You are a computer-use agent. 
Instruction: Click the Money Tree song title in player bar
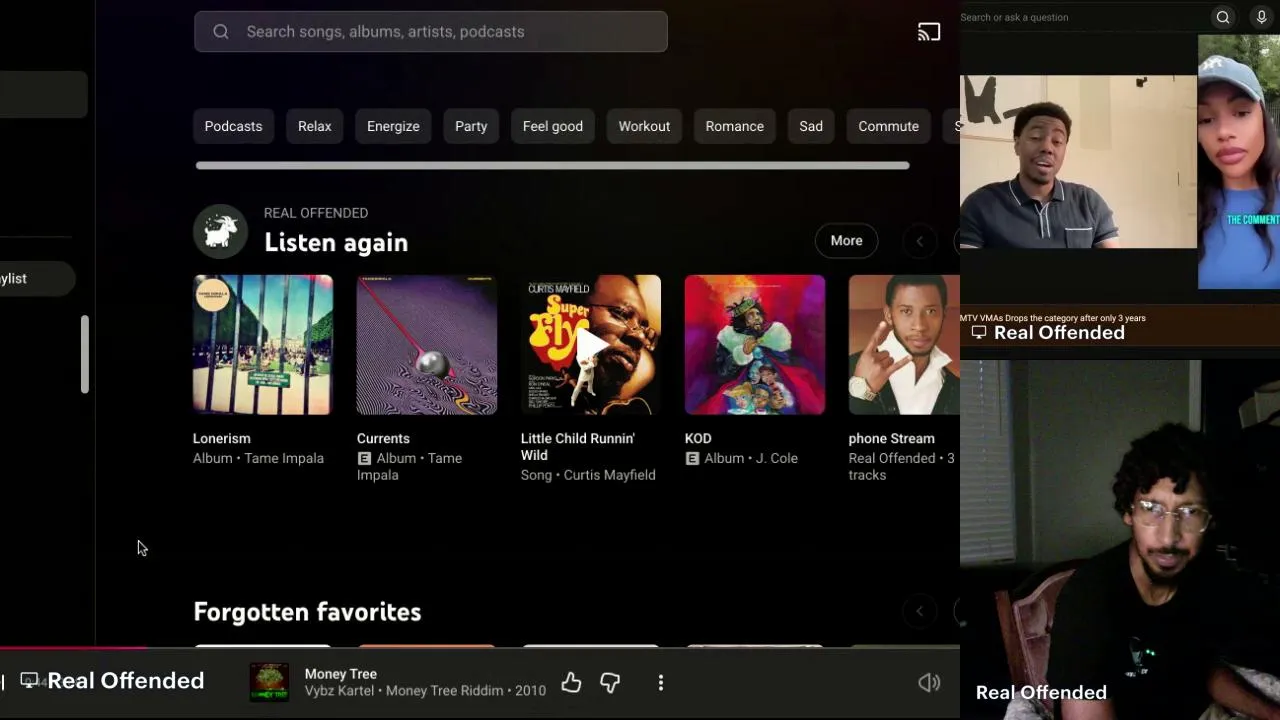(x=341, y=674)
